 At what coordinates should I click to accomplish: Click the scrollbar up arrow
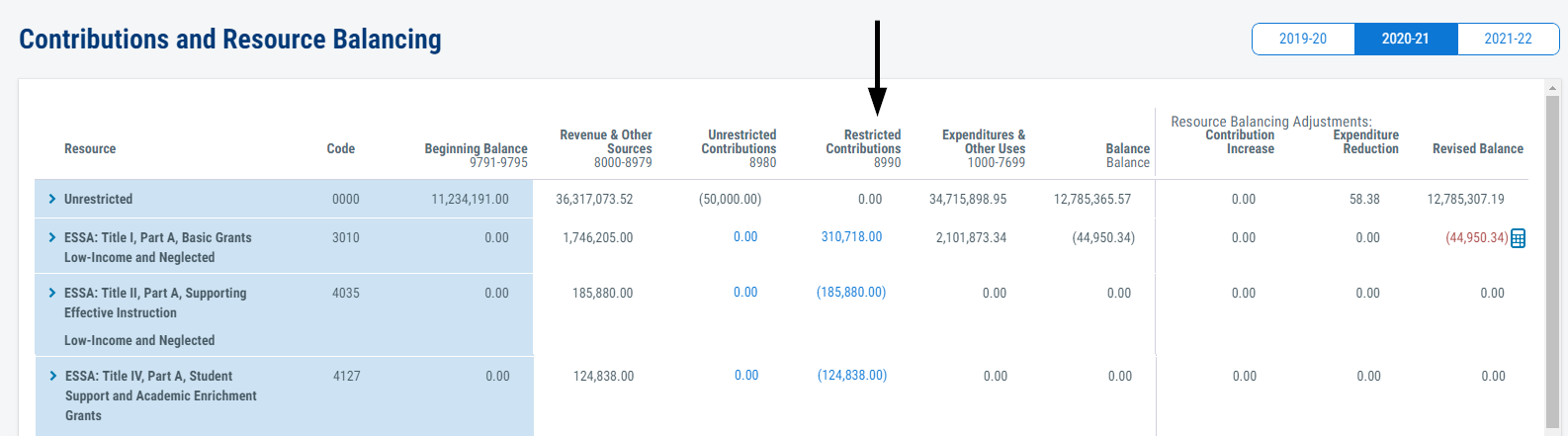click(1552, 88)
